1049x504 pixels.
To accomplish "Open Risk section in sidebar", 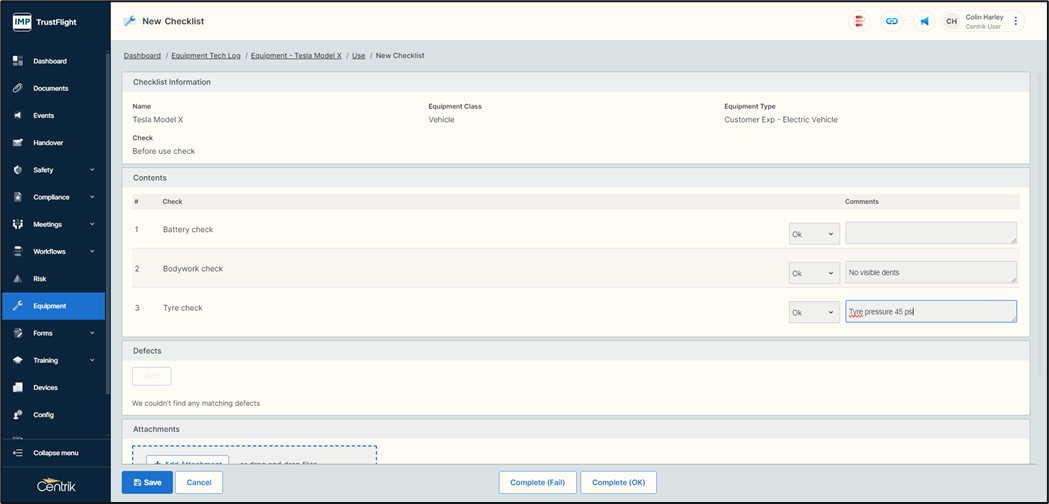I will point(40,279).
